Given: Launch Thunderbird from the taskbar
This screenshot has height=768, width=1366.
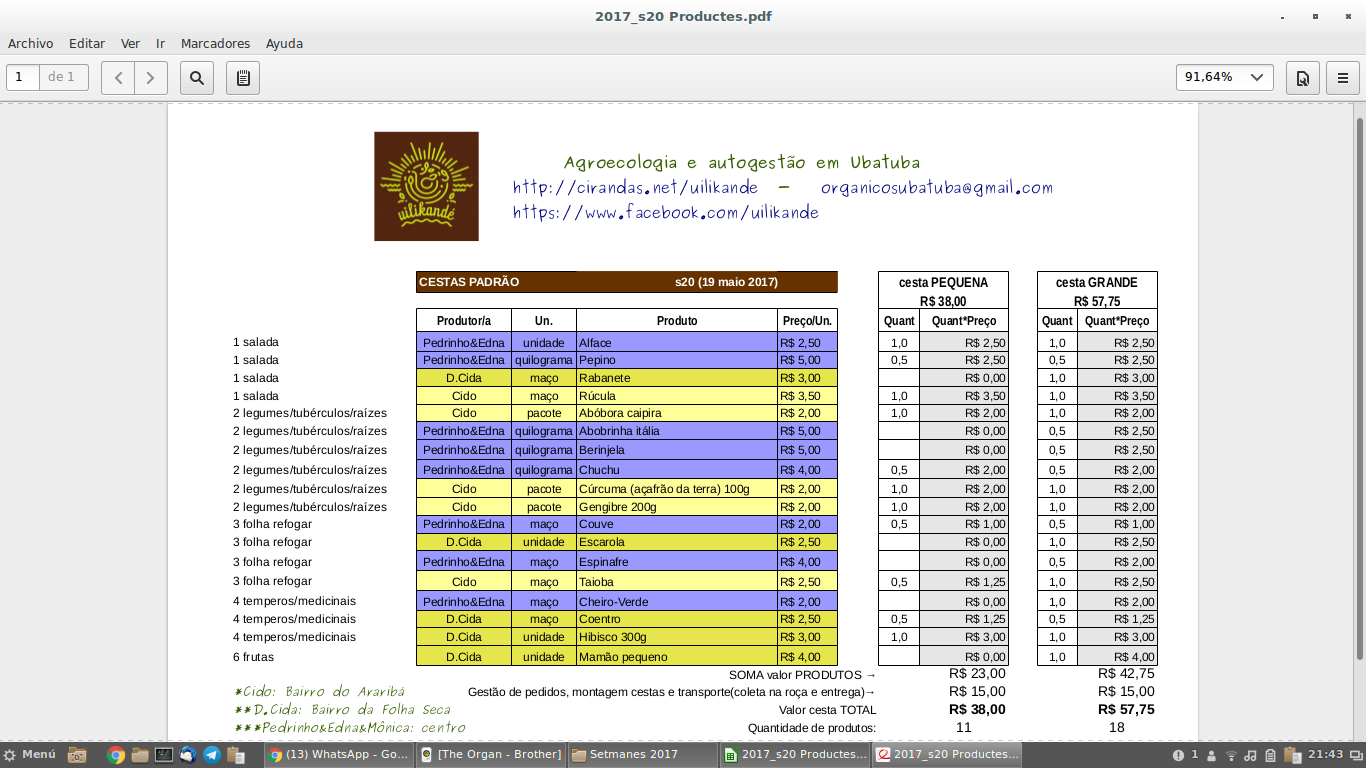Looking at the screenshot, I should [188, 755].
